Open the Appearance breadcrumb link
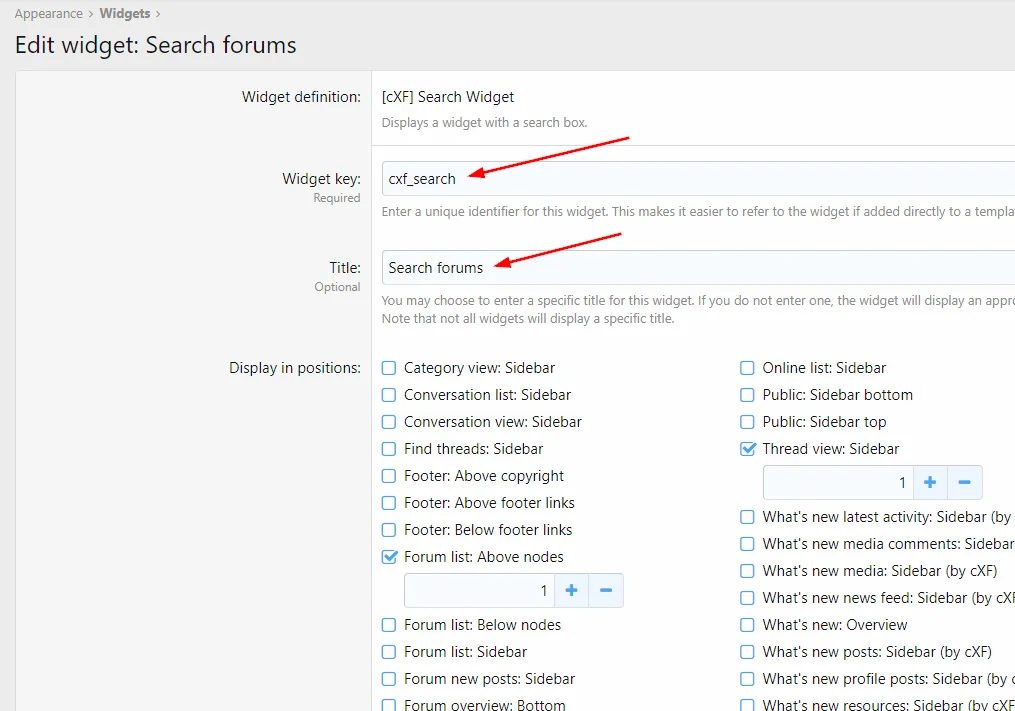The width and height of the screenshot is (1015, 711). tap(48, 14)
